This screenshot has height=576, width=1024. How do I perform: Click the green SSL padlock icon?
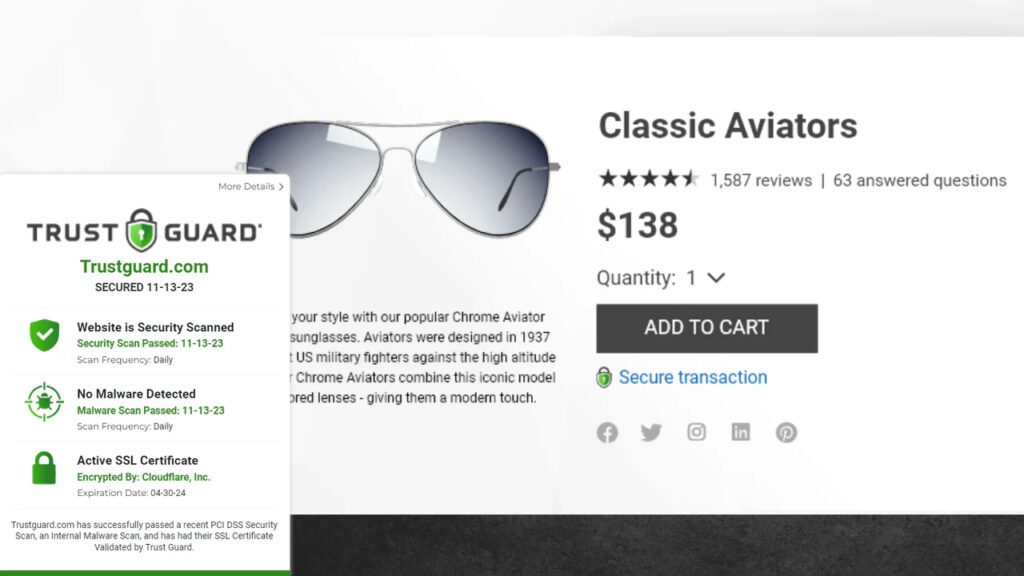pyautogui.click(x=44, y=468)
